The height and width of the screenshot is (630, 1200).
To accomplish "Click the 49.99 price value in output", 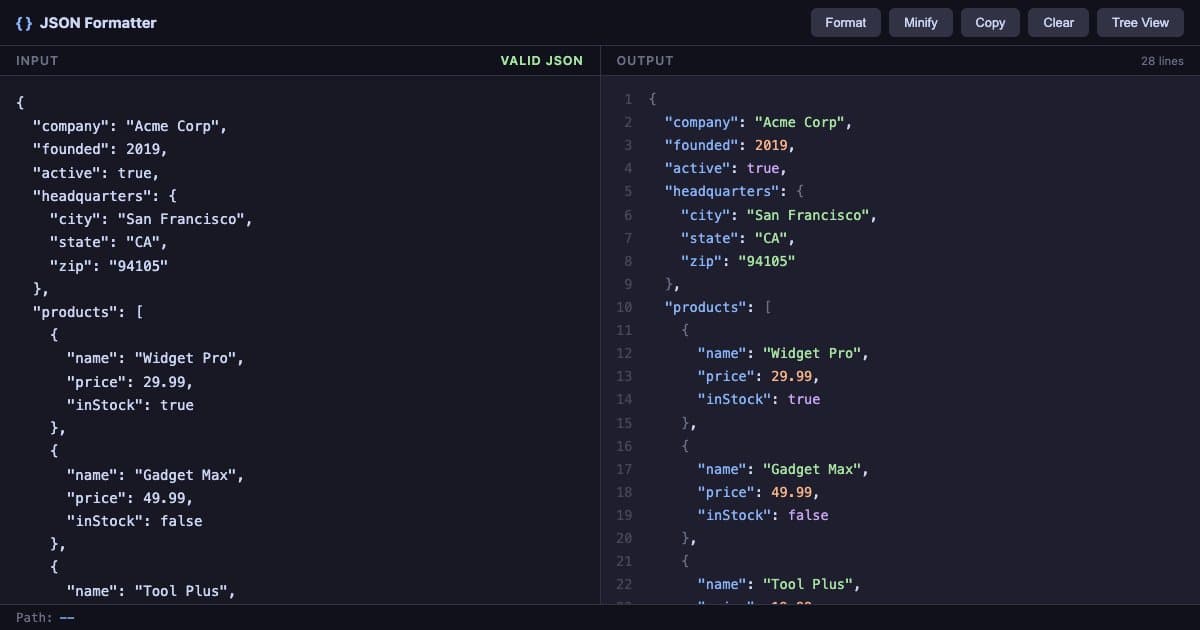I will point(792,492).
